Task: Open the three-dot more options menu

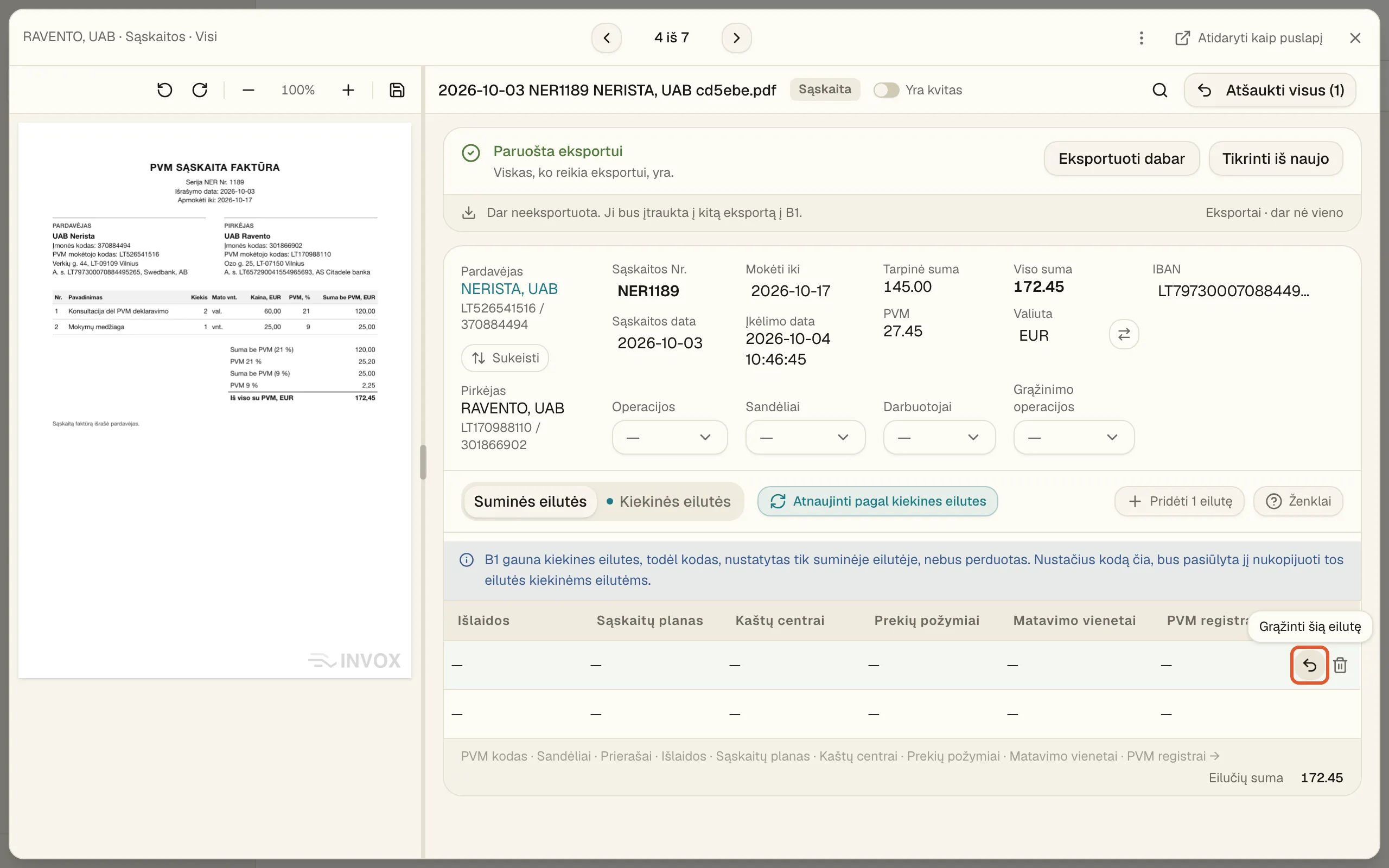Action: click(1141, 38)
